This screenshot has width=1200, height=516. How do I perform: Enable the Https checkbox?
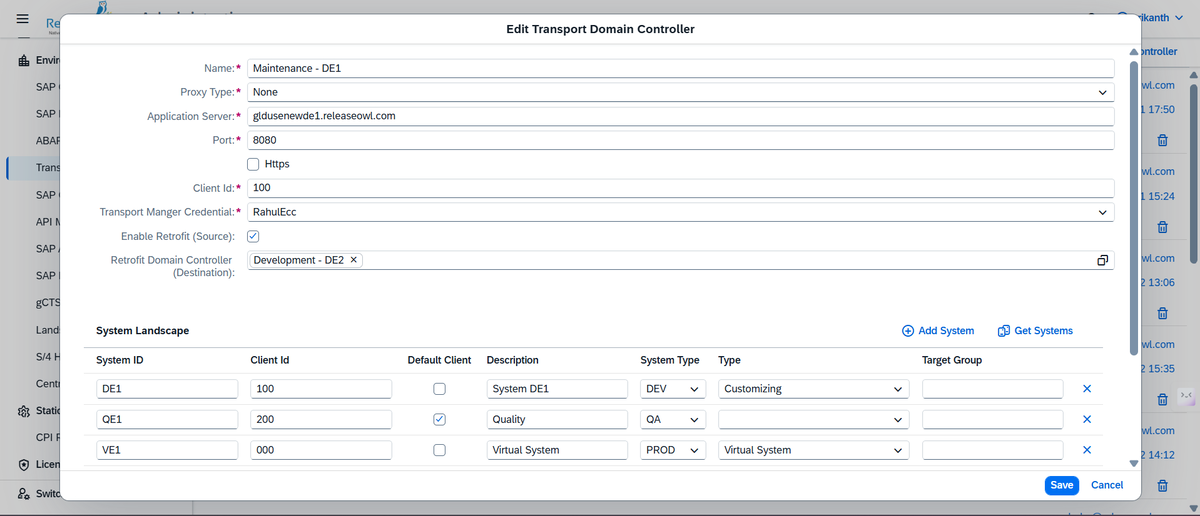point(253,164)
